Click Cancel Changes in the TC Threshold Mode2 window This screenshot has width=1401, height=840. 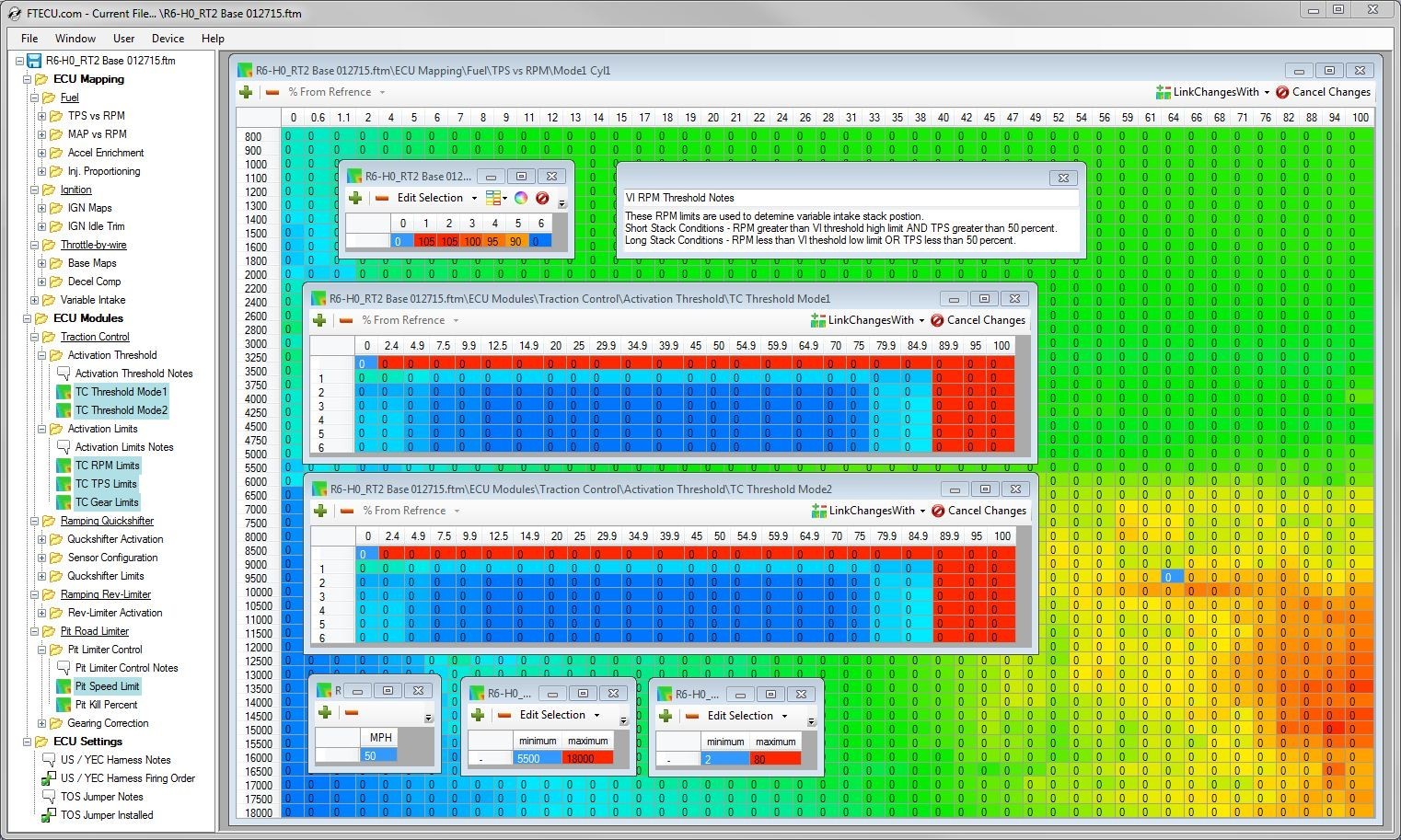[x=978, y=511]
